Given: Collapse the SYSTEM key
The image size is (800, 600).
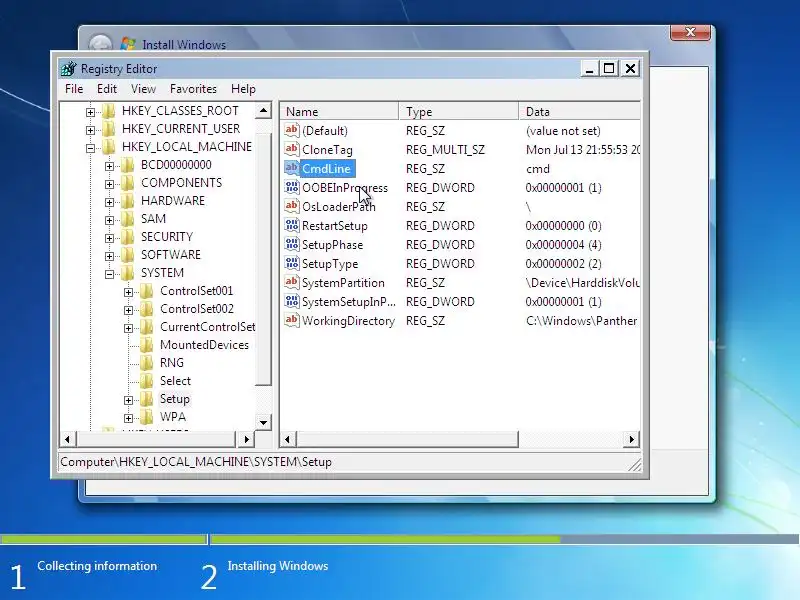Looking at the screenshot, I should [109, 274].
